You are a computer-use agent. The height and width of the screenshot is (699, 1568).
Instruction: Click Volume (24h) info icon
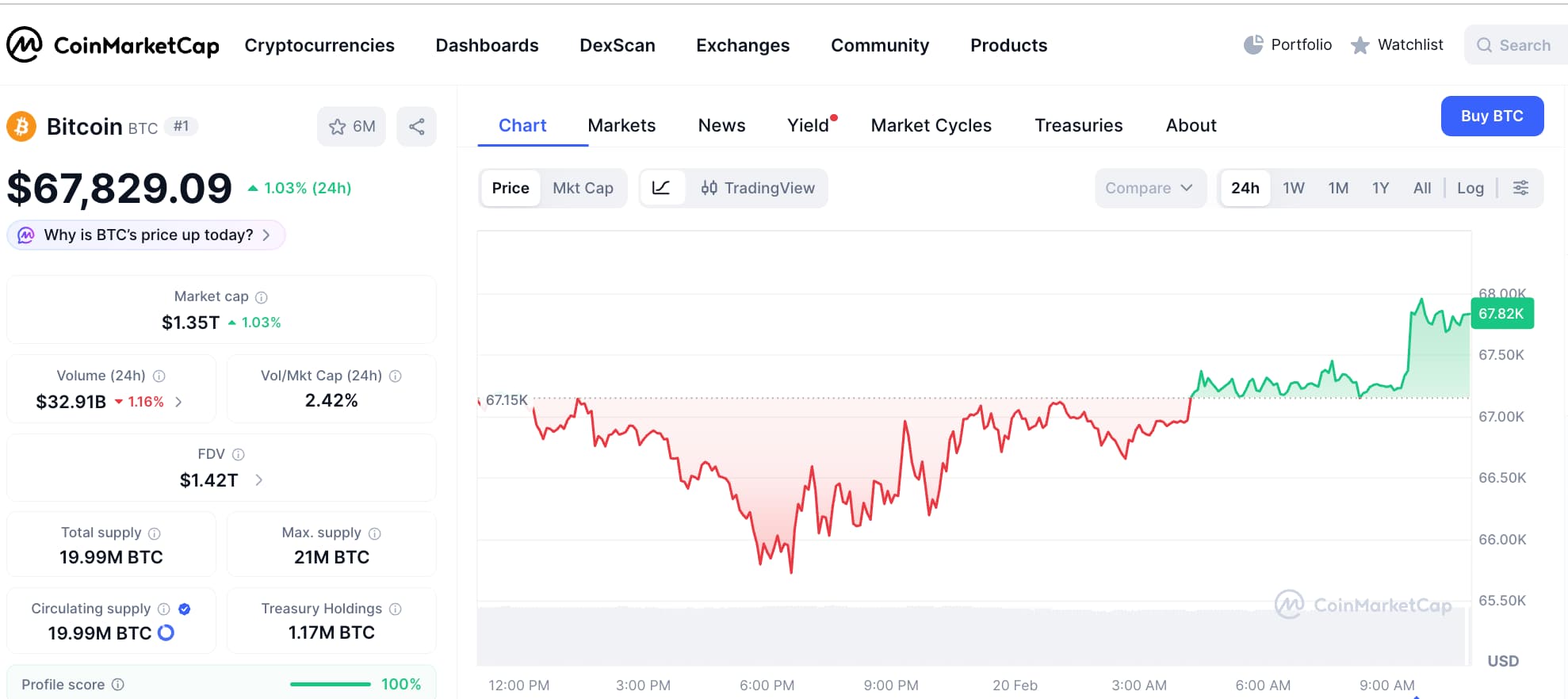[159, 376]
